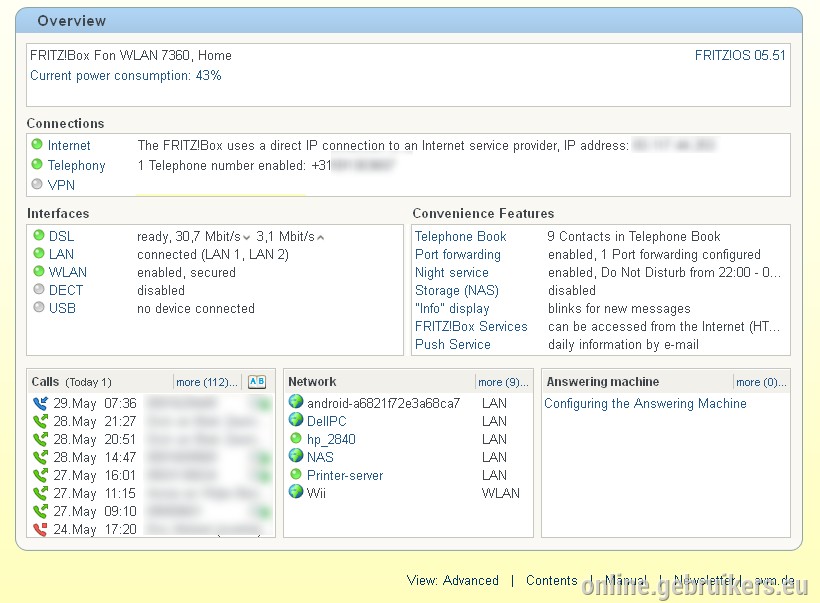Screen dimensions: 820x603
Task: Open the telephone book icon beside Calls
Action: (257, 382)
